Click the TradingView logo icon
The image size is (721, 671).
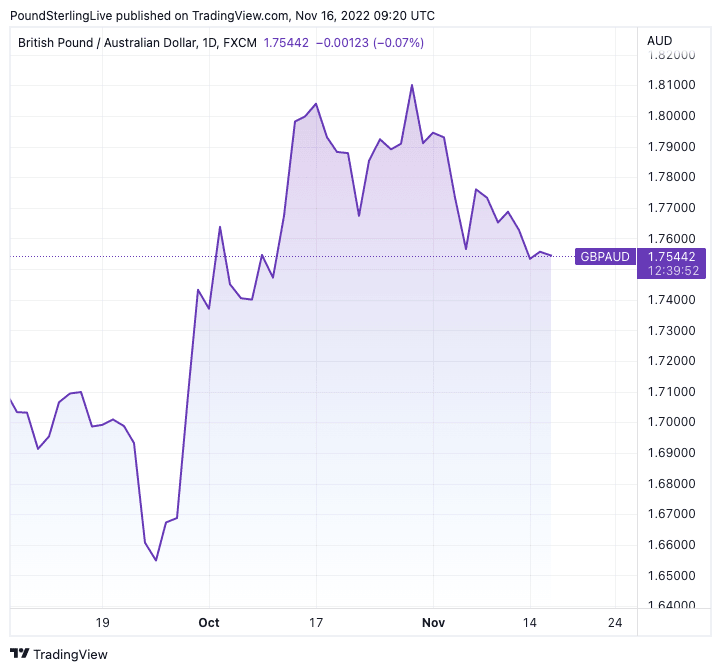point(19,655)
